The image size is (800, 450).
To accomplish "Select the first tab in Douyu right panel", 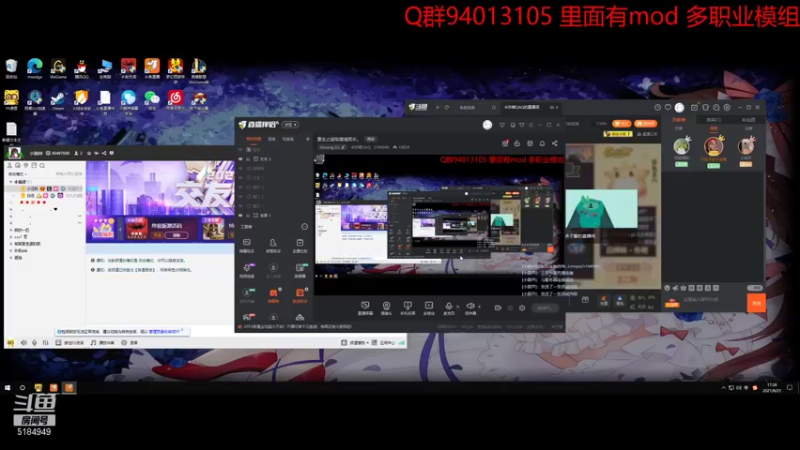I will click(x=679, y=119).
